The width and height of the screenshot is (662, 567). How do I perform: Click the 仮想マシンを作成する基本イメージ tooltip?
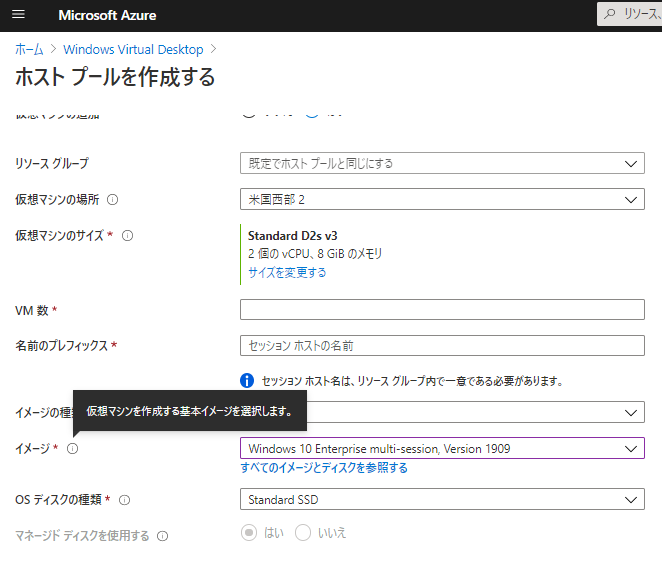click(190, 411)
